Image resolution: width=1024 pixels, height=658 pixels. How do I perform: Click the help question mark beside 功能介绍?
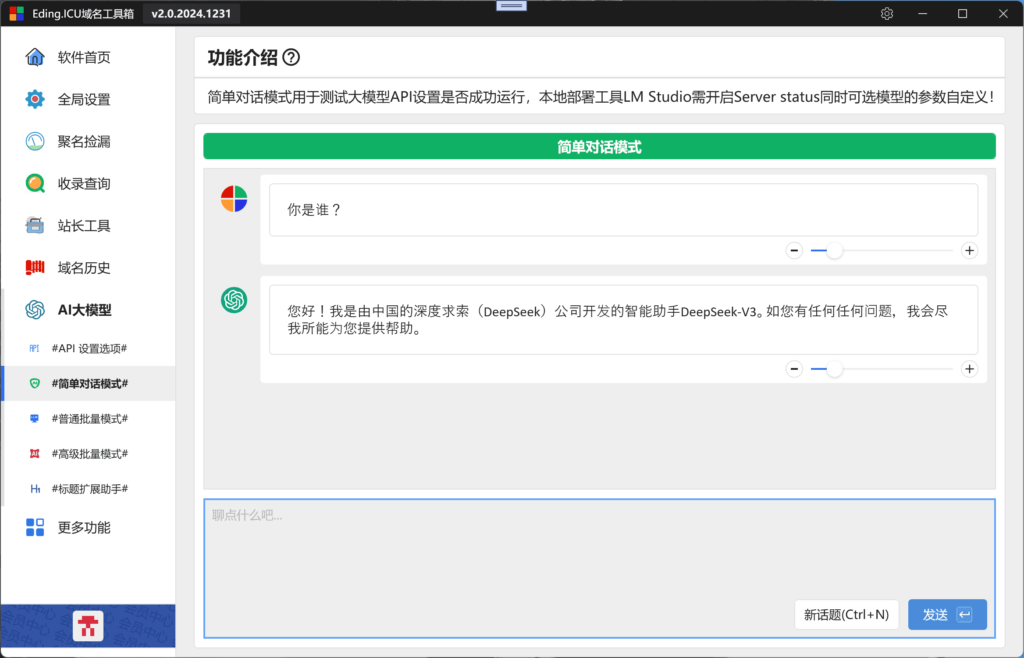tap(291, 57)
